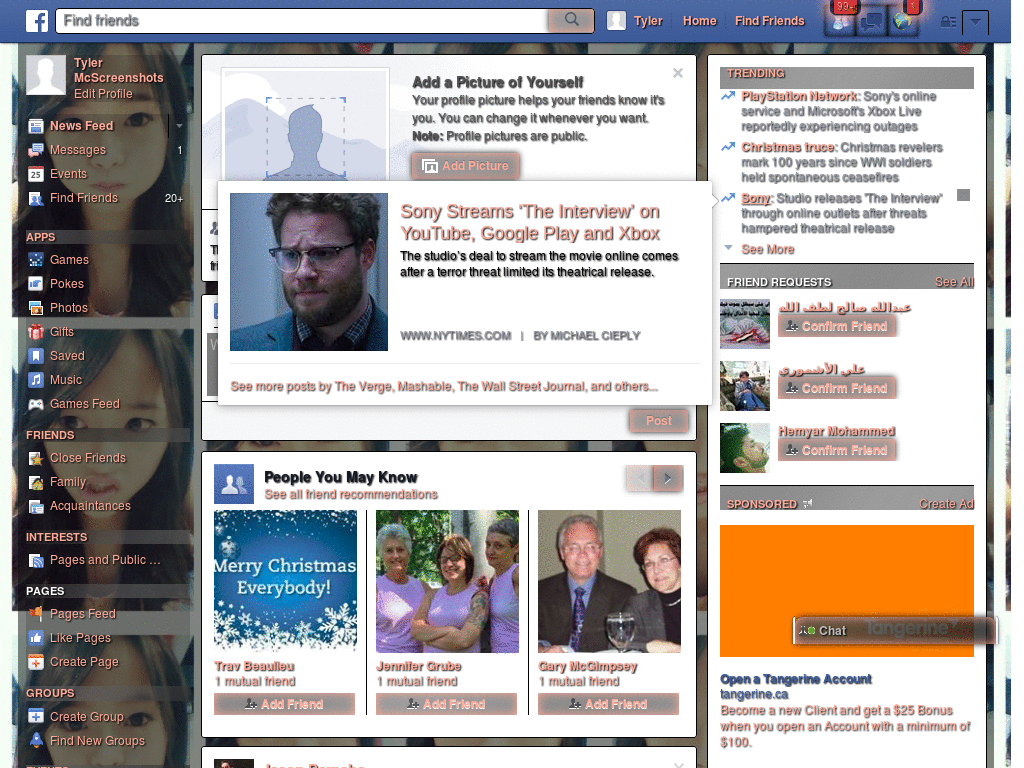This screenshot has width=1024, height=768.
Task: Open Messages in left sidebar
Action: click(x=78, y=150)
